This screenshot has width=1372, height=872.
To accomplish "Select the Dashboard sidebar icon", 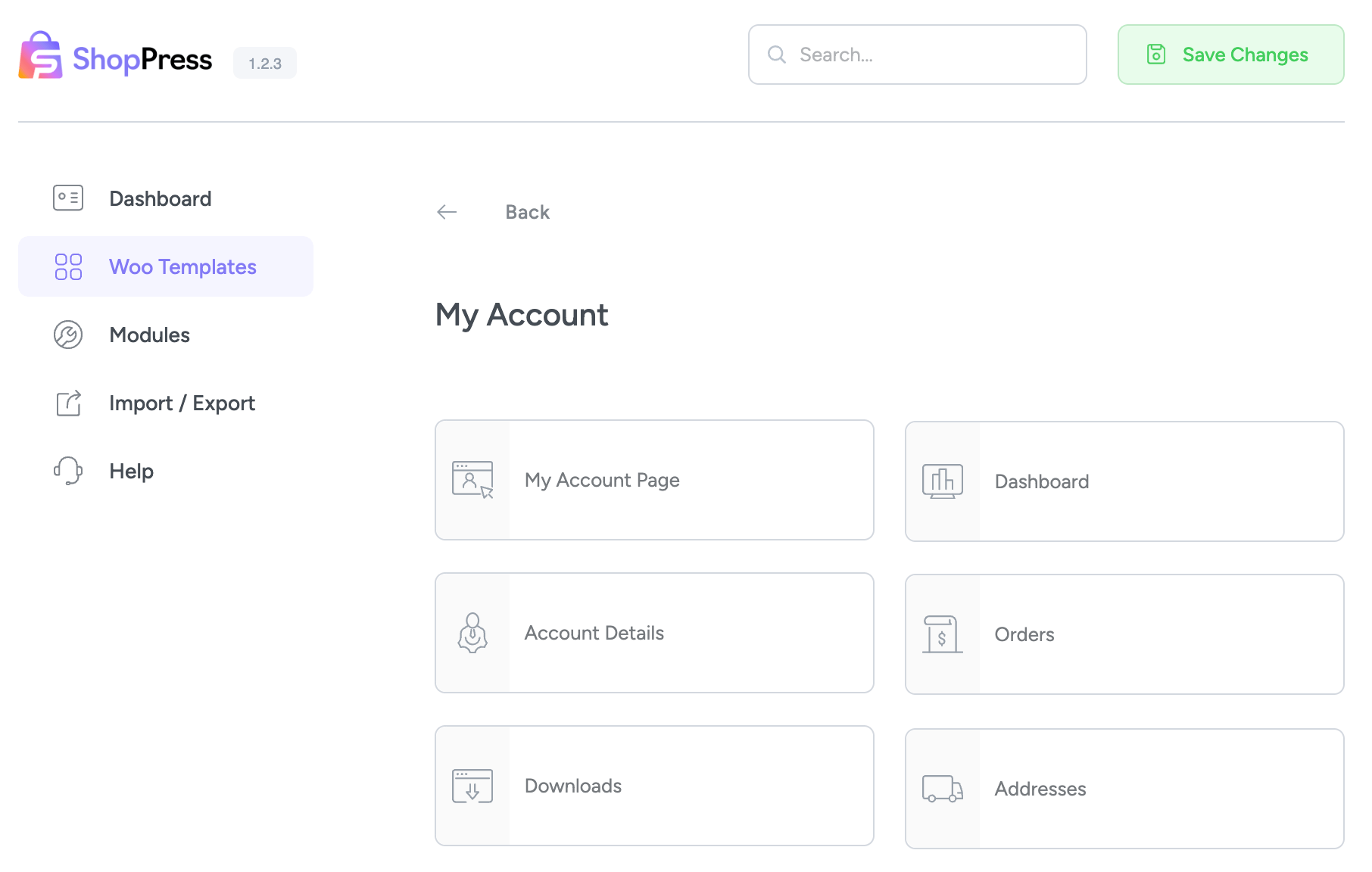I will click(x=67, y=198).
